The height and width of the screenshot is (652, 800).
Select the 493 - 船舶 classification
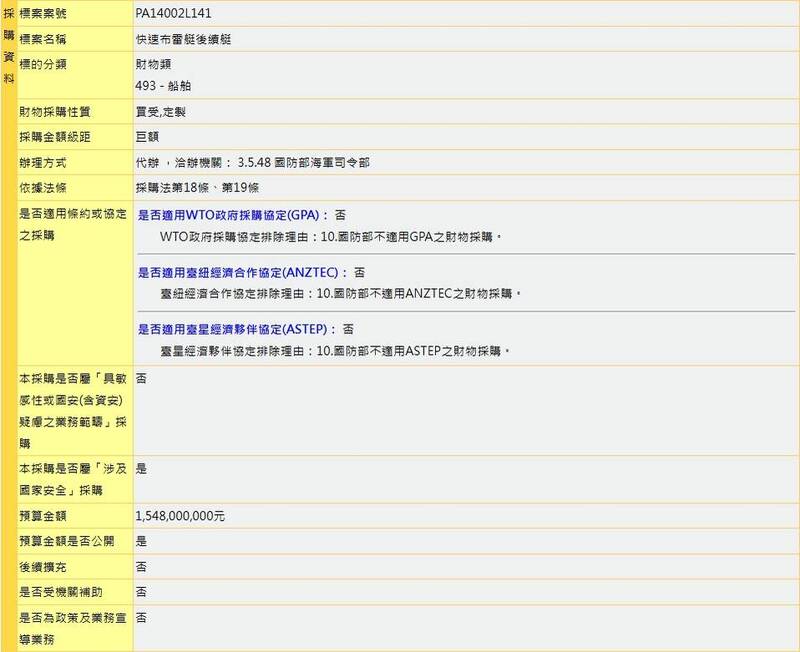[x=163, y=86]
